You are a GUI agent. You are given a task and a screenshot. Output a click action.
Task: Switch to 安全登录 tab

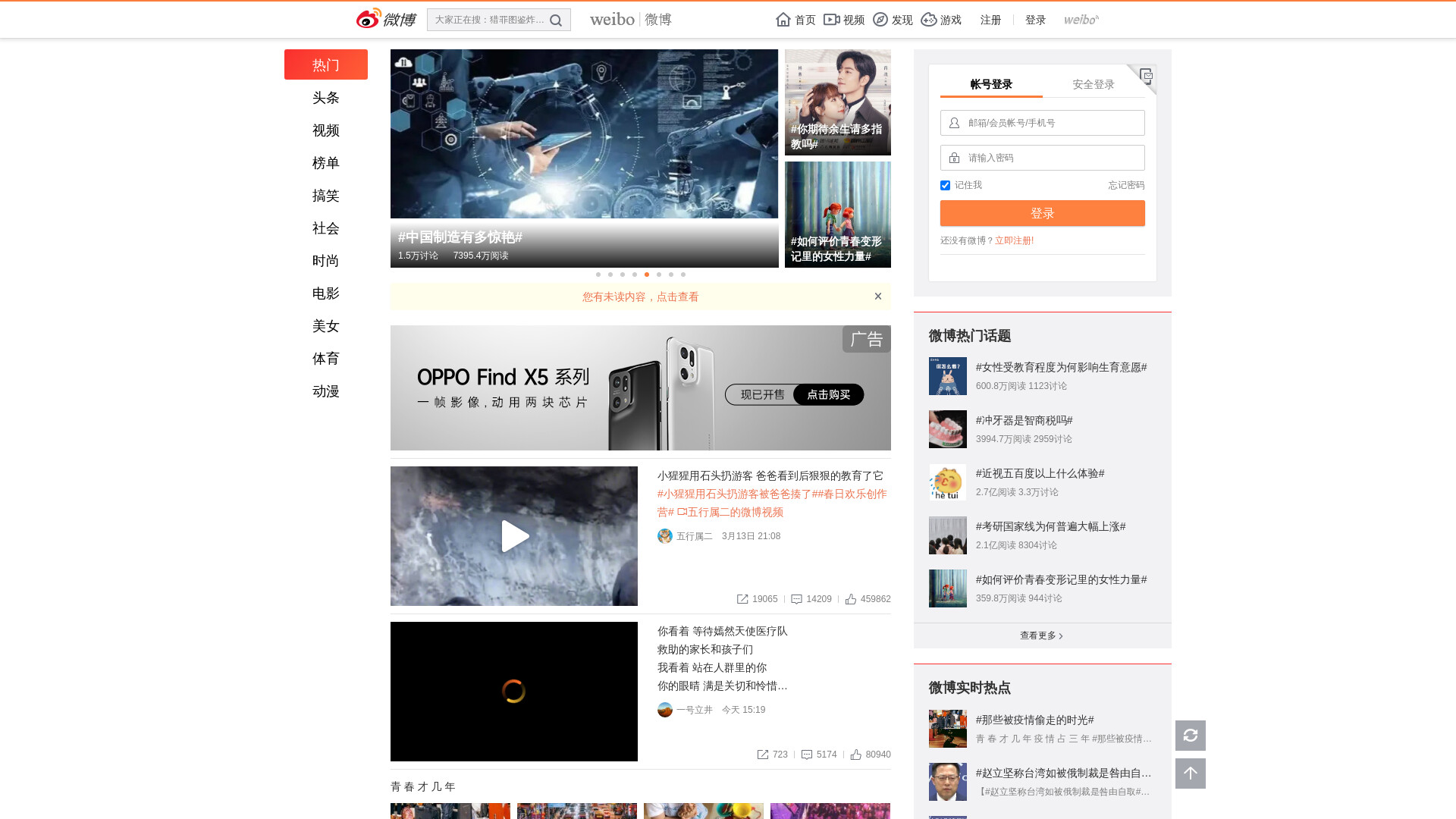click(1094, 84)
